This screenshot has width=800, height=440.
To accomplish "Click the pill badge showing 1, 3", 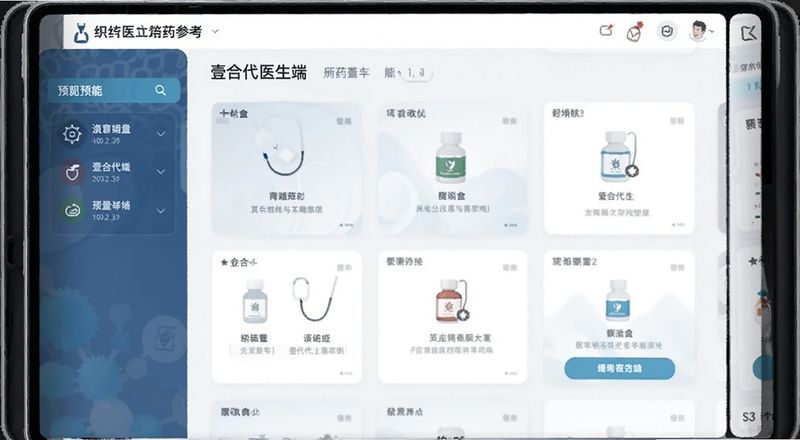I will pyautogui.click(x=417, y=73).
